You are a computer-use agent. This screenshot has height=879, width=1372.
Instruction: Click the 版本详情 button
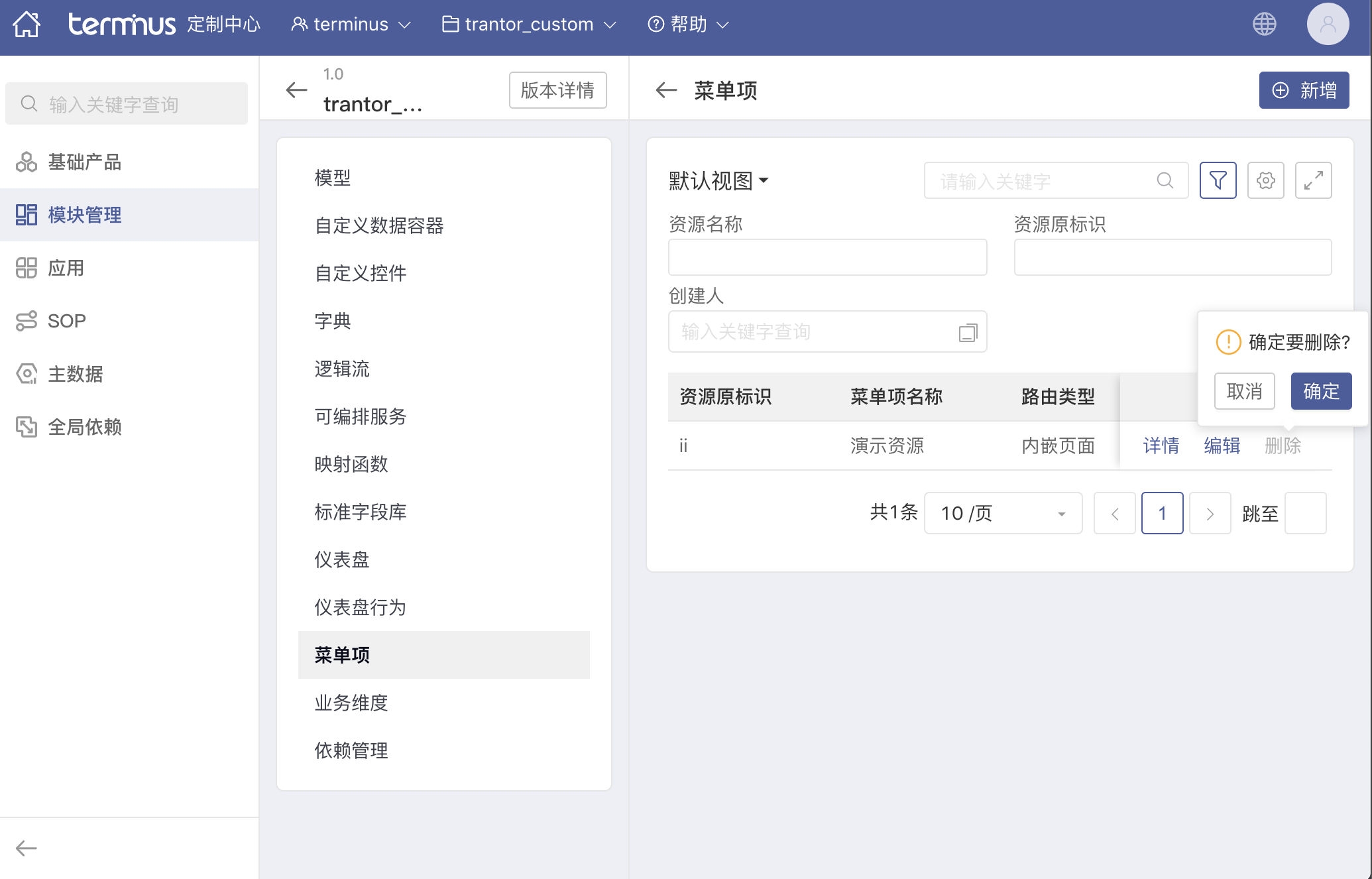coord(557,90)
